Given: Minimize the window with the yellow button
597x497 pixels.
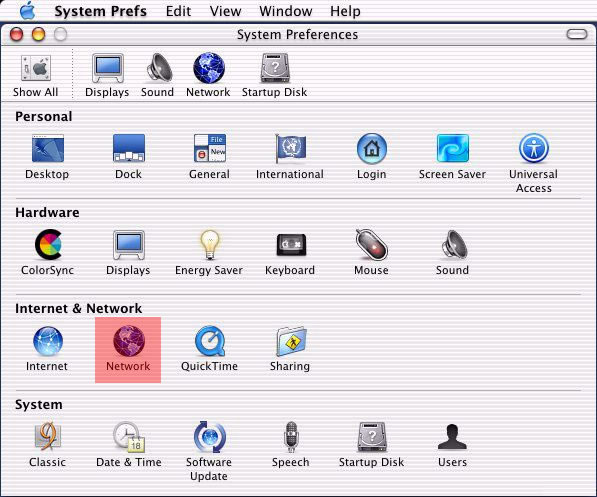Looking at the screenshot, I should tap(38, 34).
